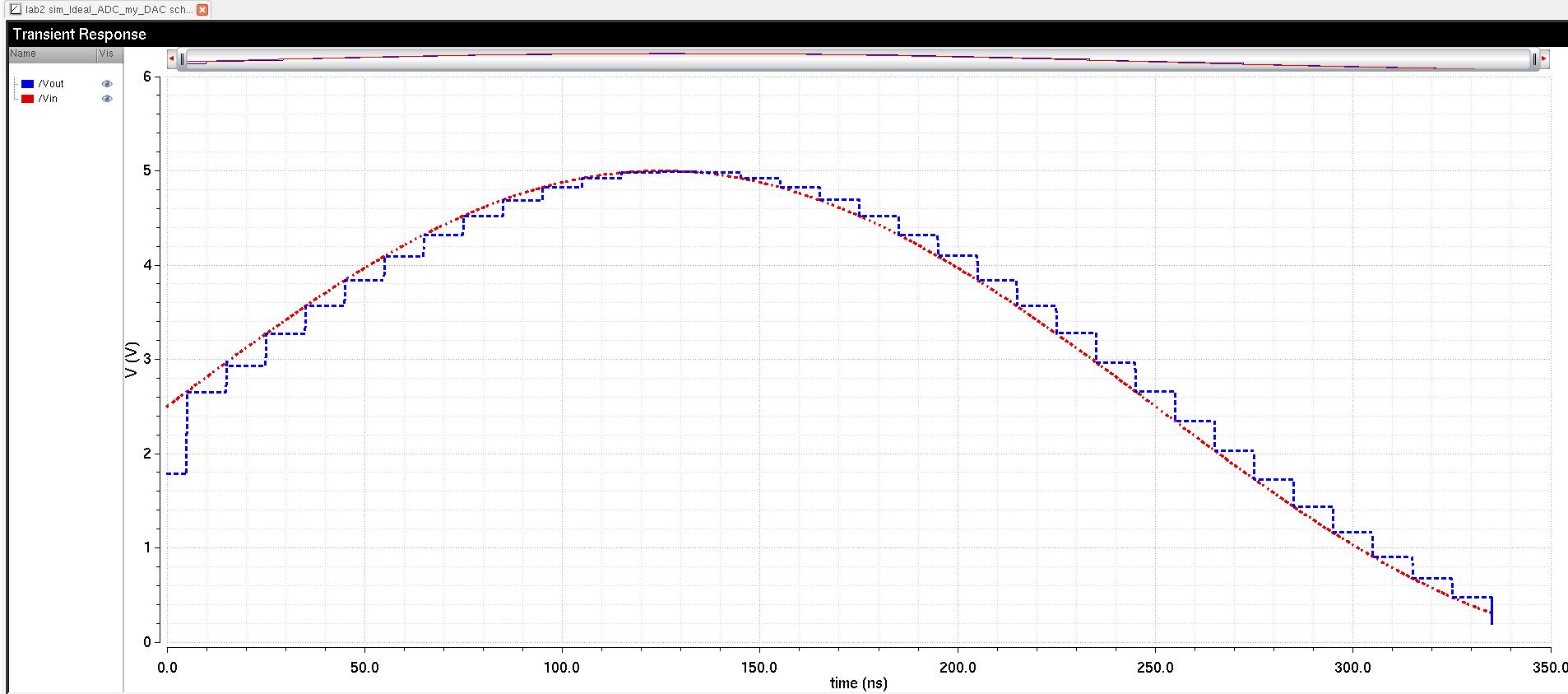Grab the left handle of the zoom scrollbar
1568x694 pixels.
(x=183, y=59)
